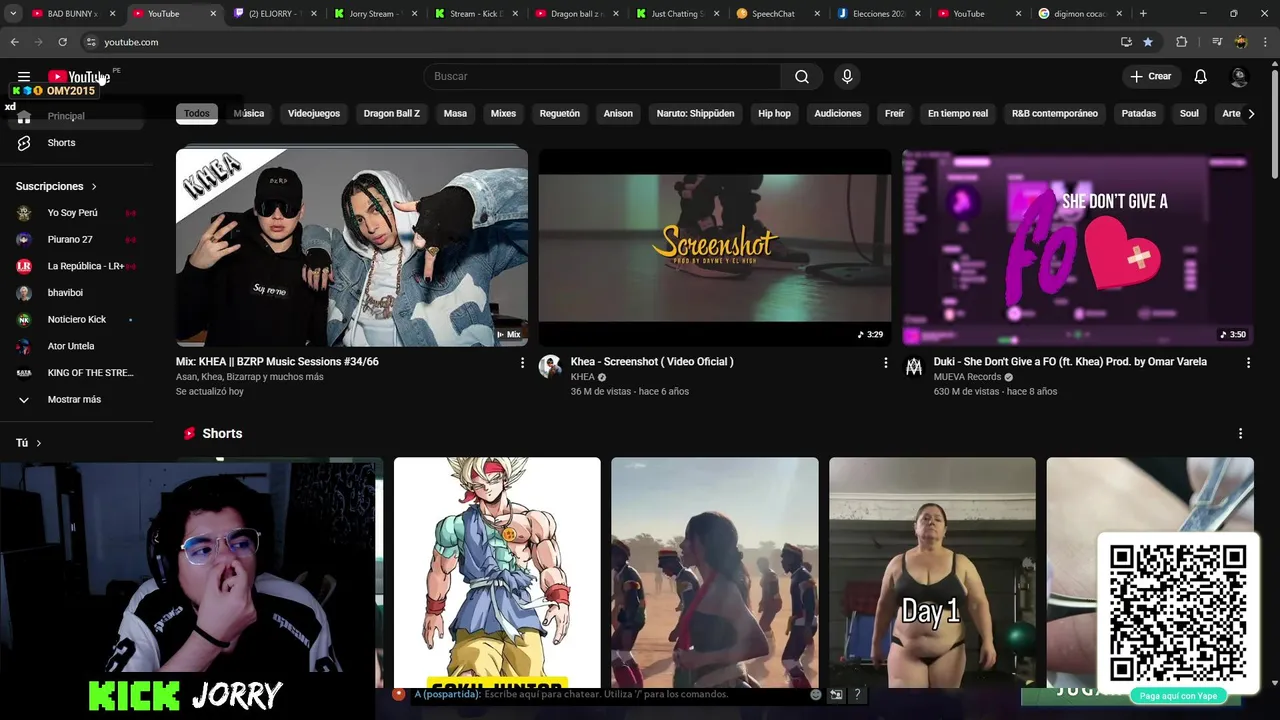Open browser extensions puzzle icon
Image resolution: width=1280 pixels, height=720 pixels.
(1181, 42)
